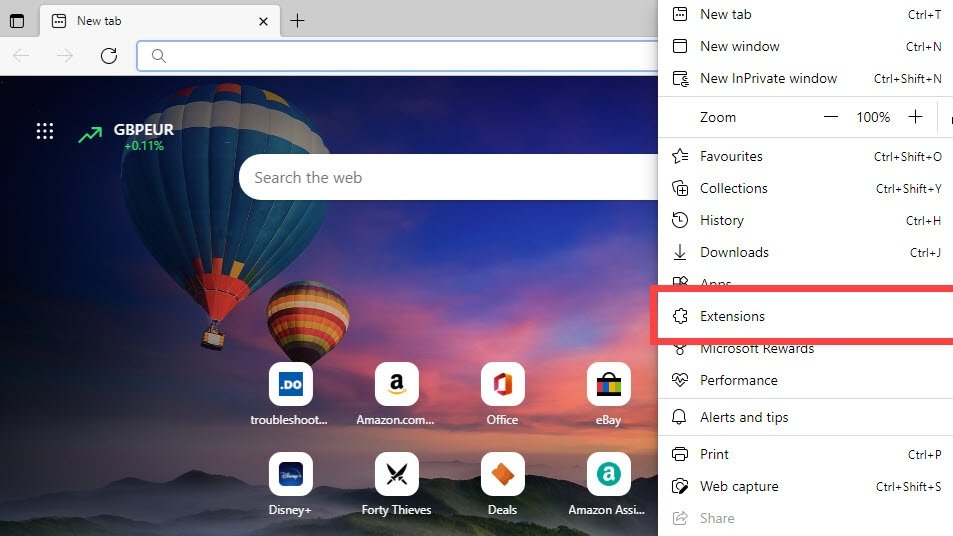Open the Amazon Assistant quick link tile
This screenshot has height=536, width=953.
pyautogui.click(x=607, y=484)
